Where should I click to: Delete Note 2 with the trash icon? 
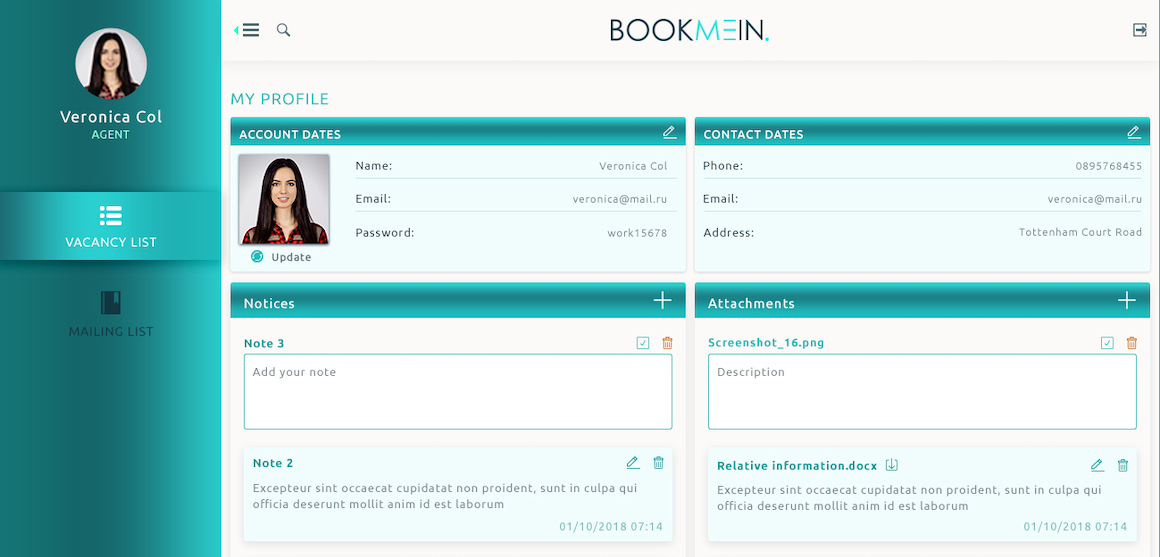[658, 463]
